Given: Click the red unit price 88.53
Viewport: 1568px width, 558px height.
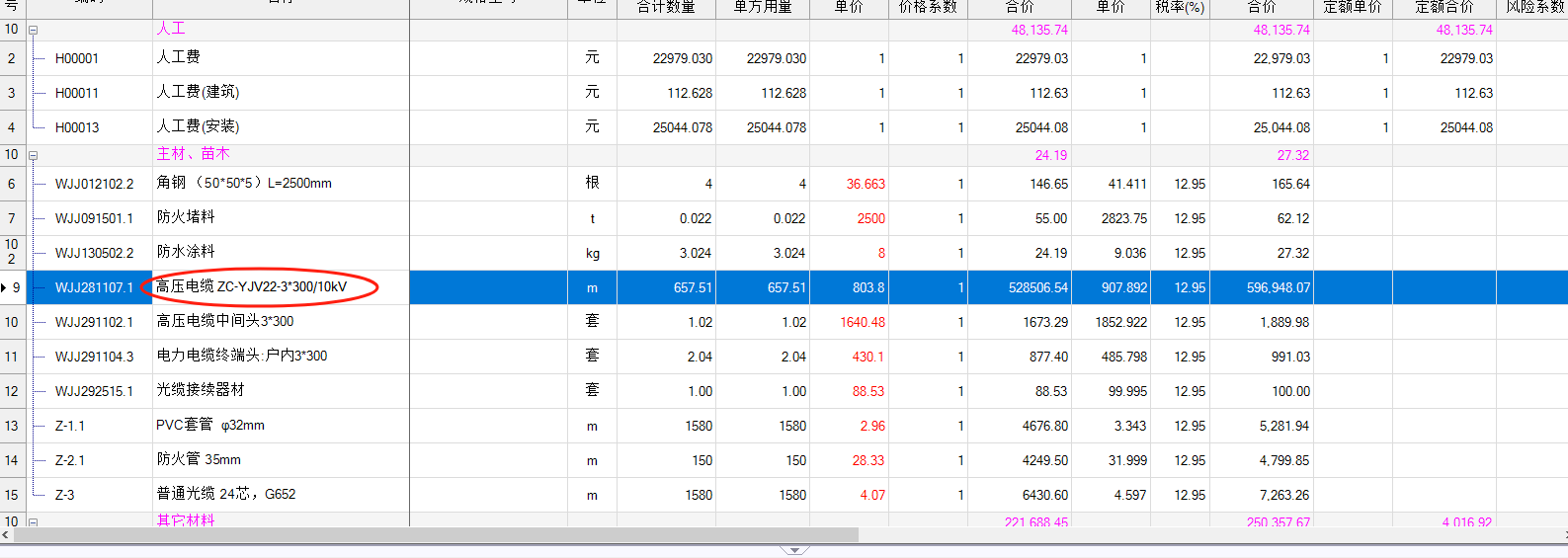Looking at the screenshot, I should [x=868, y=391].
